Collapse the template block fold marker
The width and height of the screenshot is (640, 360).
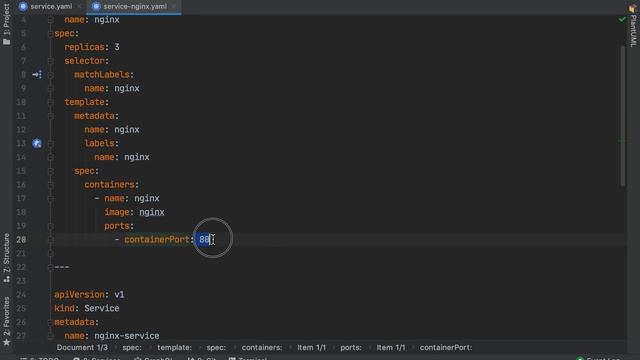tap(50, 102)
